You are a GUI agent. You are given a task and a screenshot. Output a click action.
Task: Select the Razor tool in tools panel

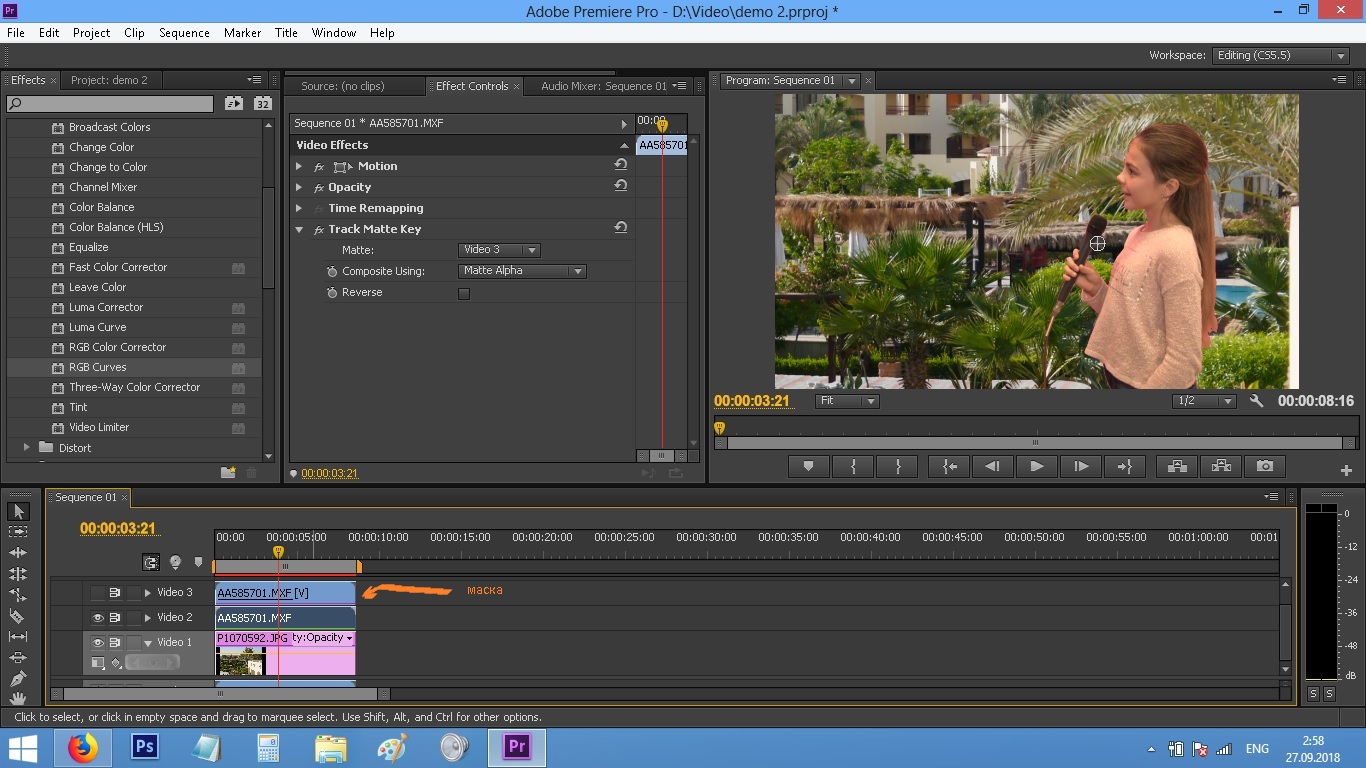(x=18, y=616)
